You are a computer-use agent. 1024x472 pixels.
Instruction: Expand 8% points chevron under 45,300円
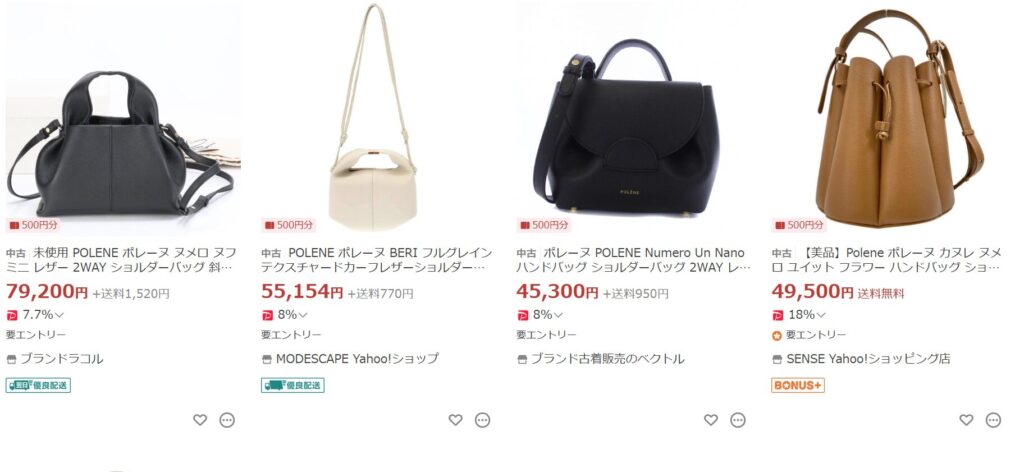click(558, 315)
